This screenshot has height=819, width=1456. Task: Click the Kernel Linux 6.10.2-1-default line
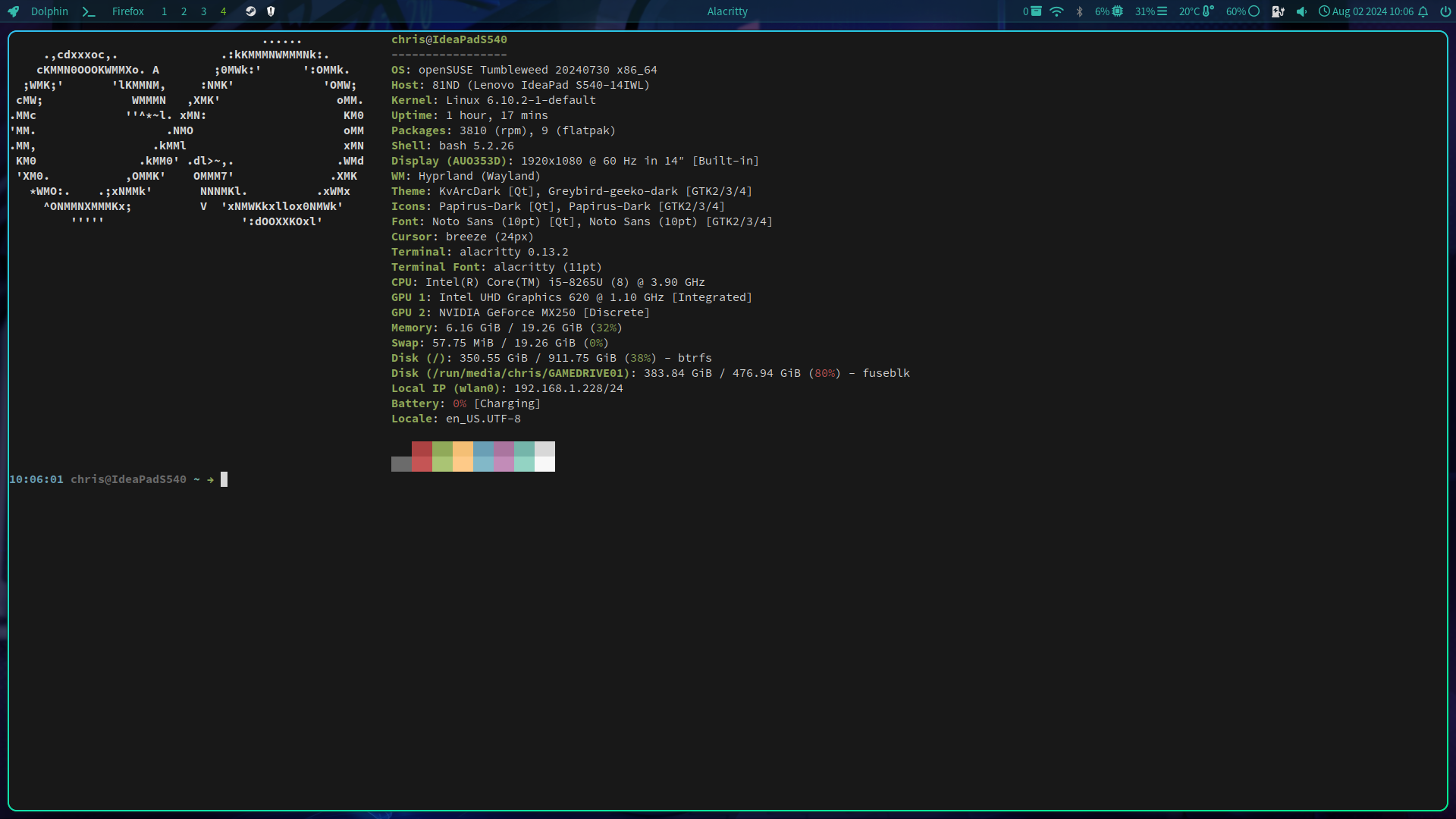(494, 100)
